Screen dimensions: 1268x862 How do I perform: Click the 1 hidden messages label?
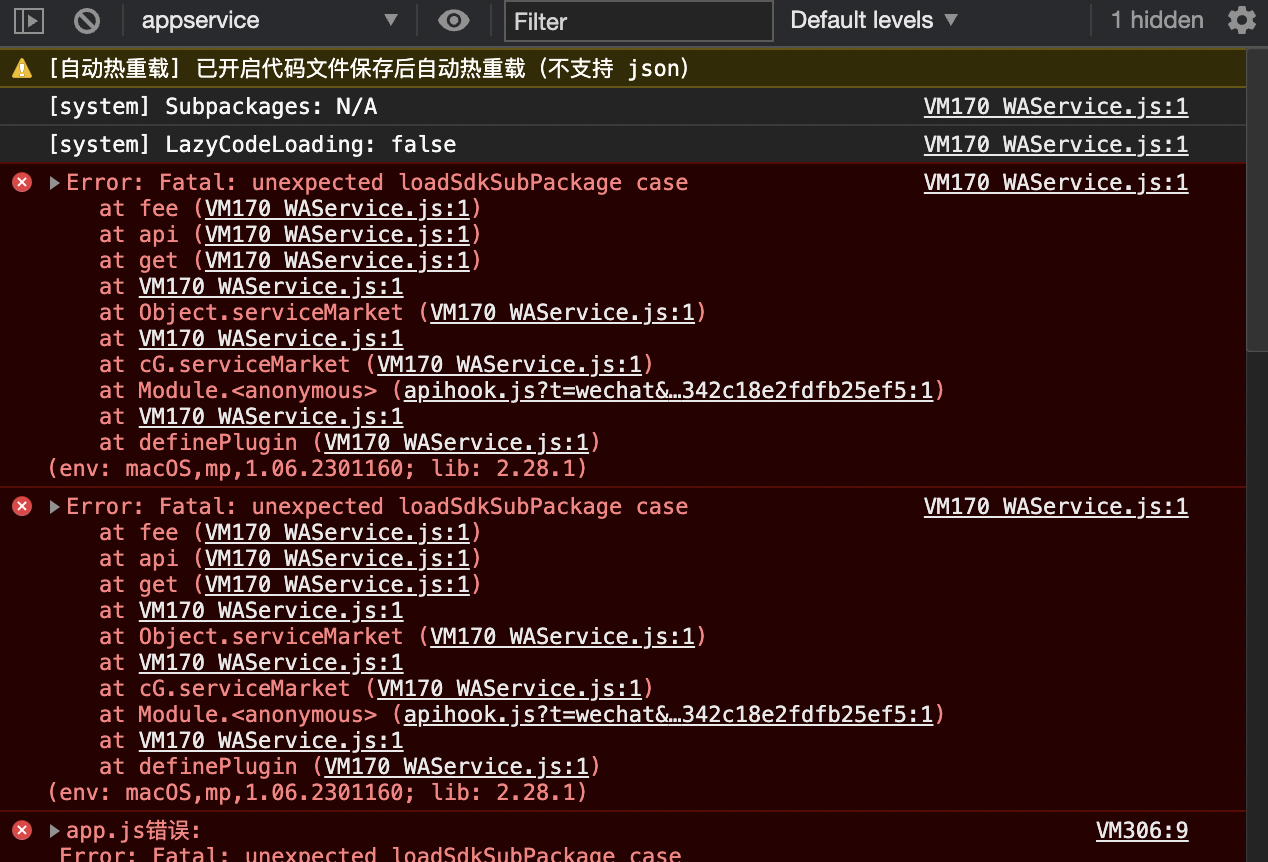[1157, 20]
